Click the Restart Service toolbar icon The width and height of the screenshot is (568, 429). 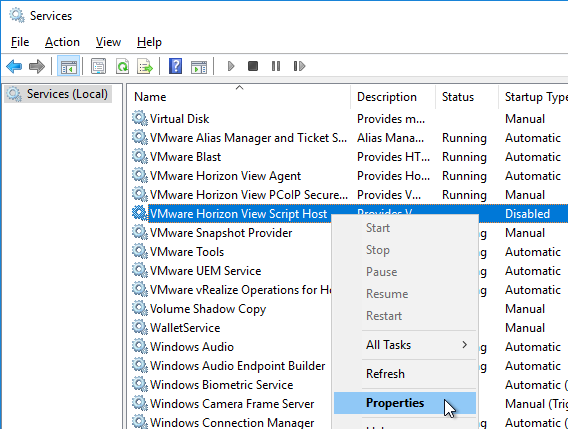tap(299, 66)
